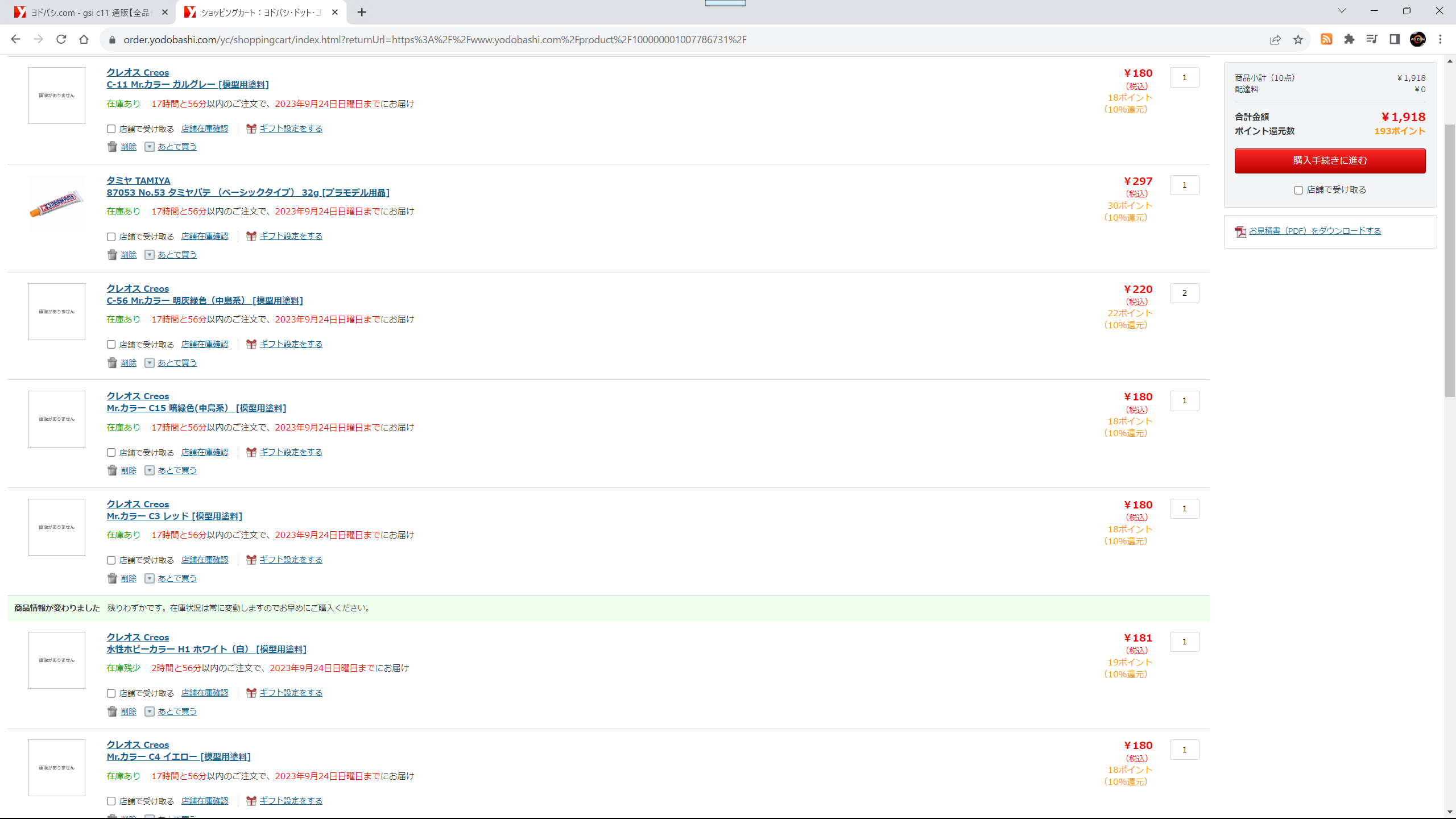This screenshot has width=1456, height=819.
Task: Click the gift icon for C3 レッド
Action: click(x=251, y=560)
